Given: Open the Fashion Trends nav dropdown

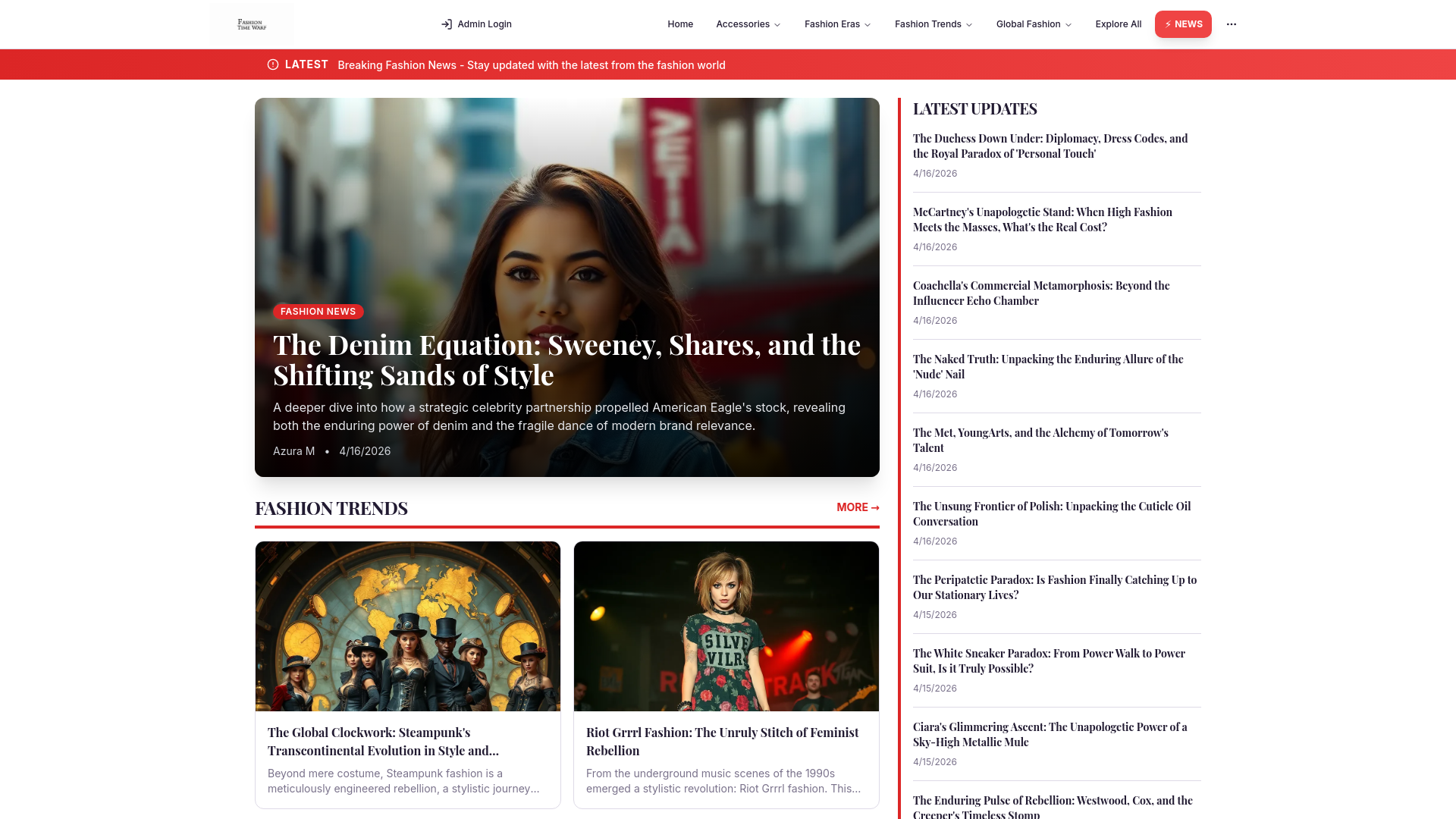Looking at the screenshot, I should (x=933, y=24).
